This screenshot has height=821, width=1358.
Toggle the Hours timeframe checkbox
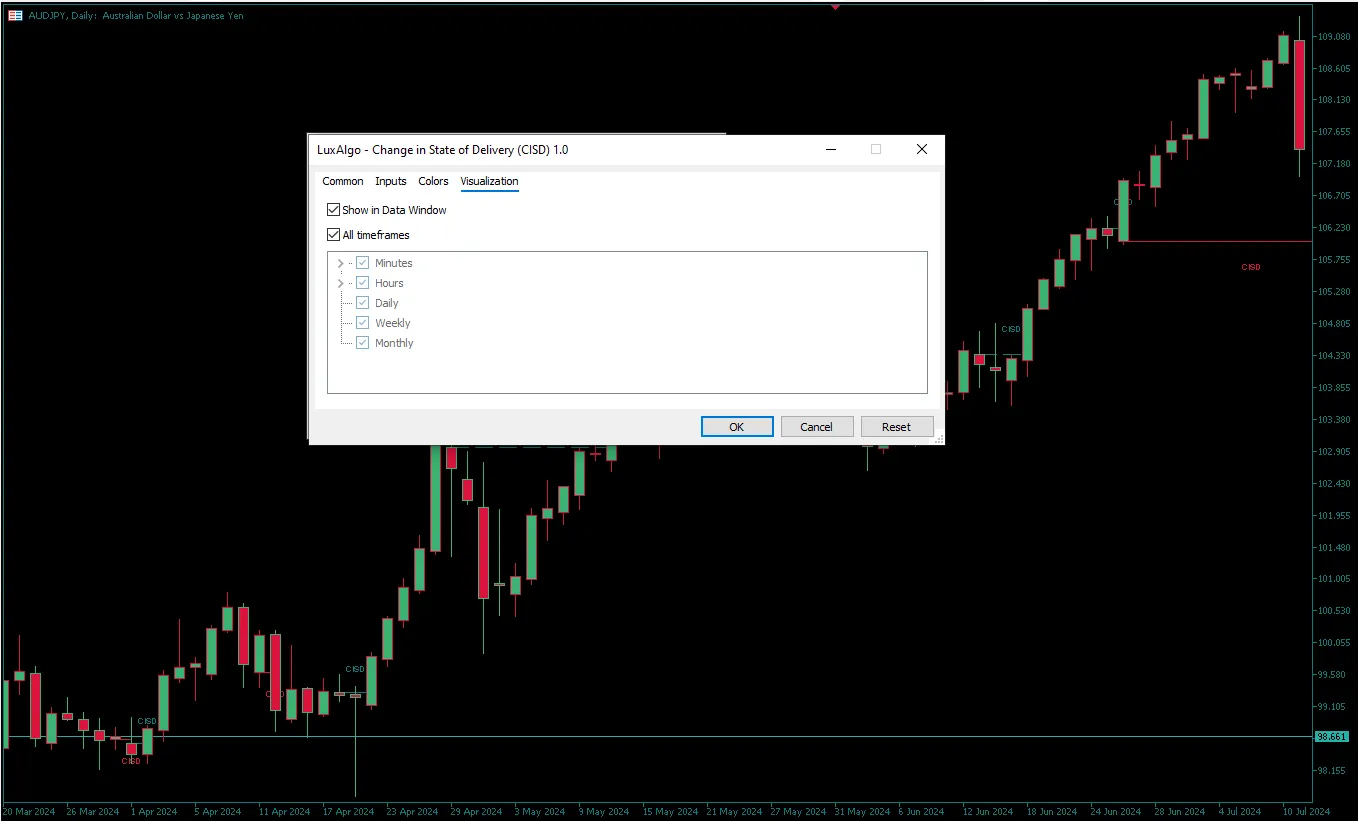pyautogui.click(x=363, y=283)
